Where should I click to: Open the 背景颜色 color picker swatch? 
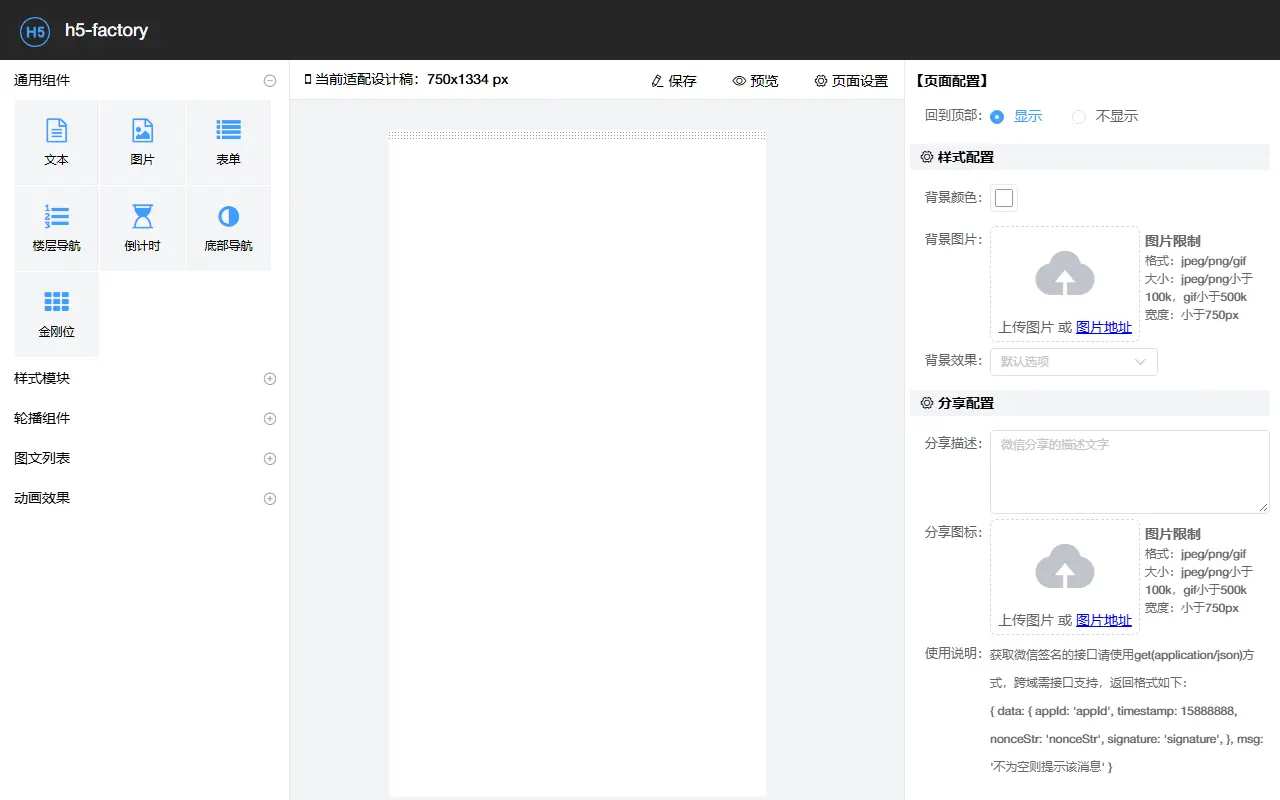1004,198
